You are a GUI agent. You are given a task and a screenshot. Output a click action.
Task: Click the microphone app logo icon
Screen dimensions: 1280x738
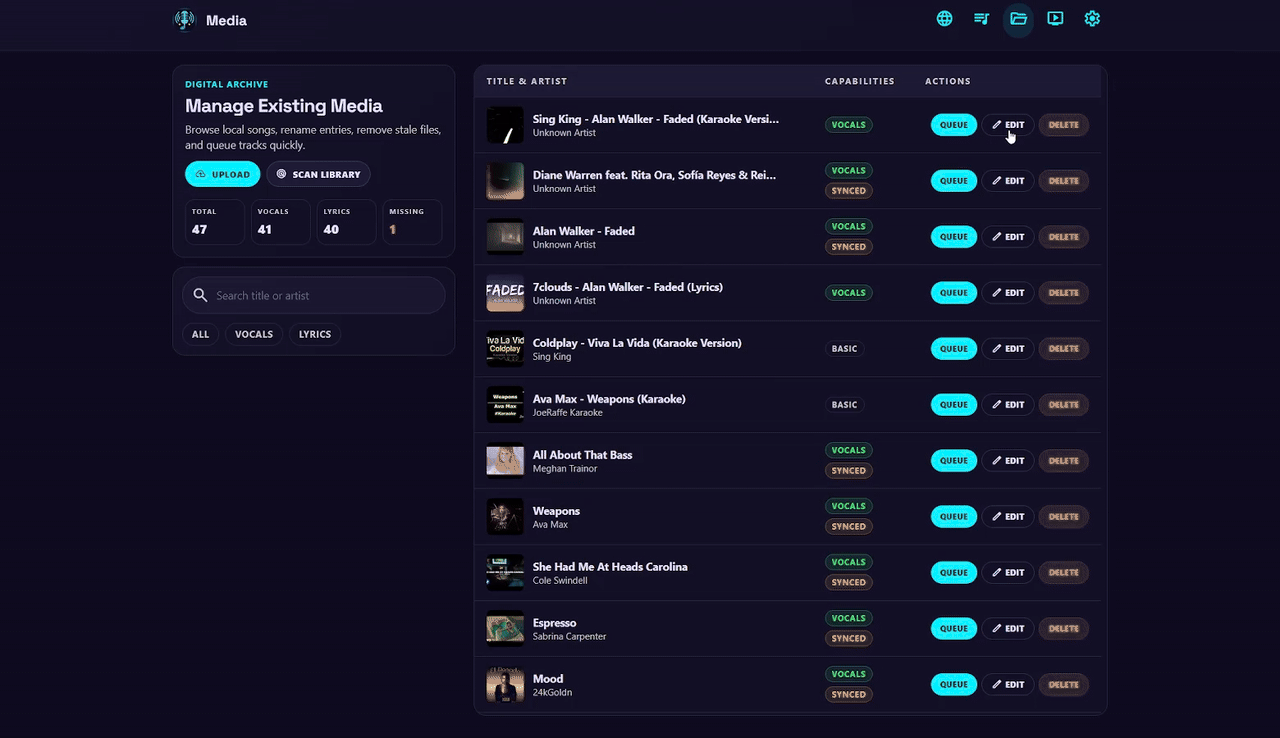click(184, 20)
